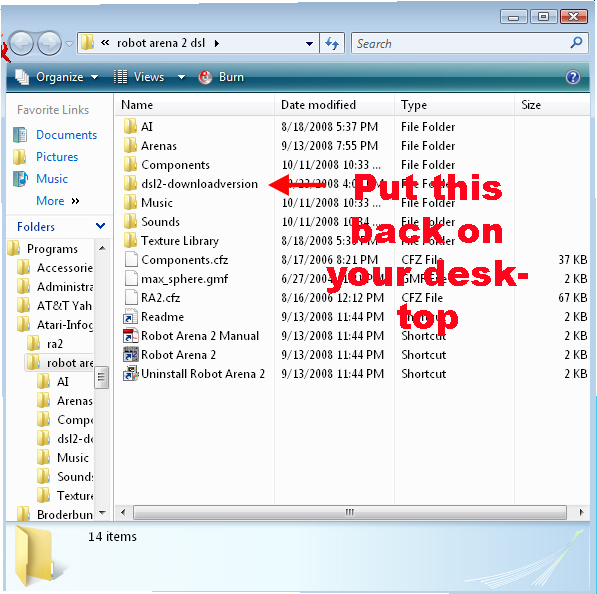Select the AT&T Yahoo tree folder
Viewport: 597px width, 594px height.
pos(64,306)
